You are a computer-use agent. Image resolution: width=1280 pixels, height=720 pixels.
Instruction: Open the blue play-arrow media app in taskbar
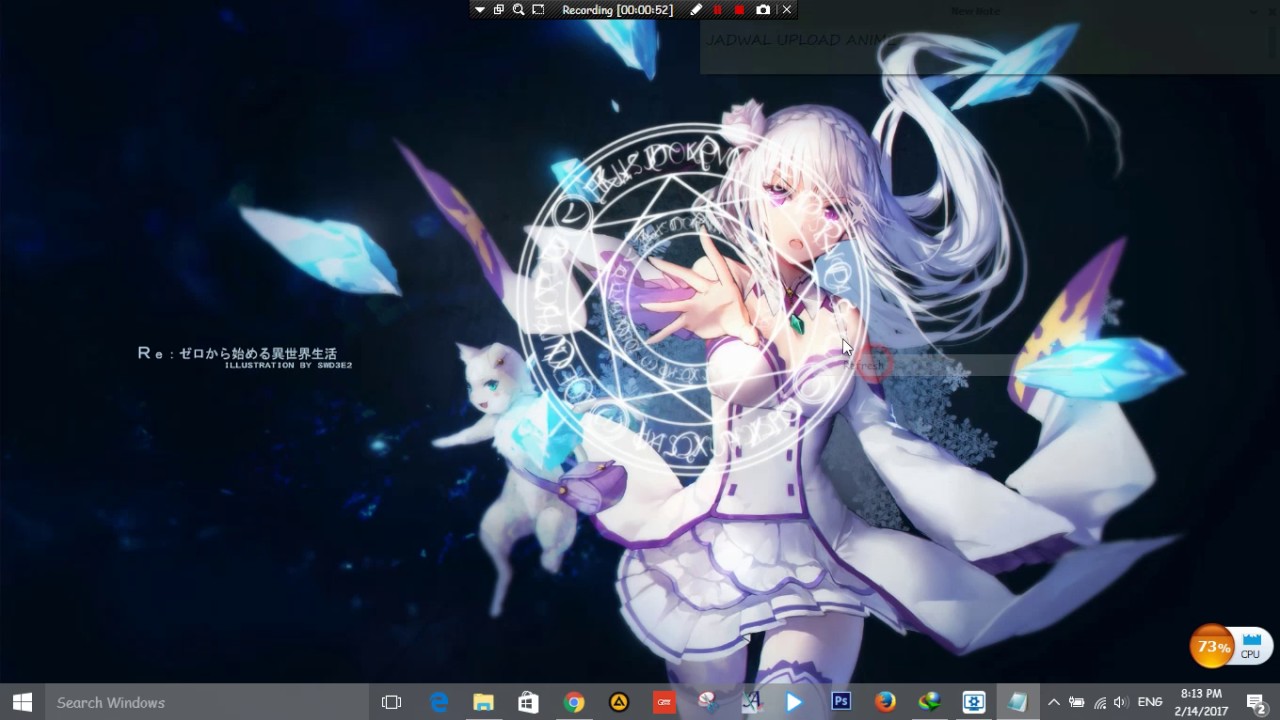[x=795, y=702]
